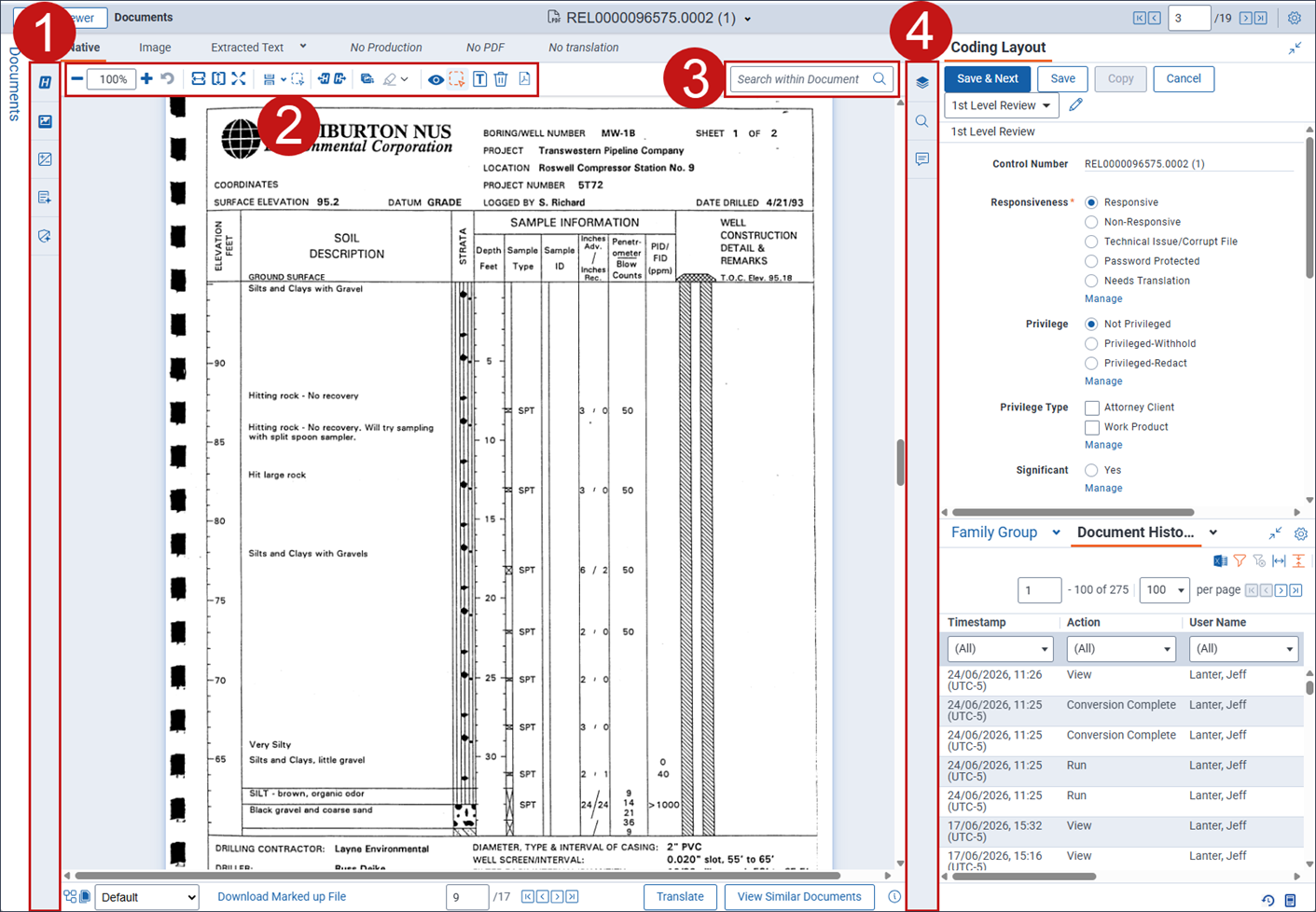
Task: Open the Action (All) filter dropdown
Action: tap(1120, 648)
